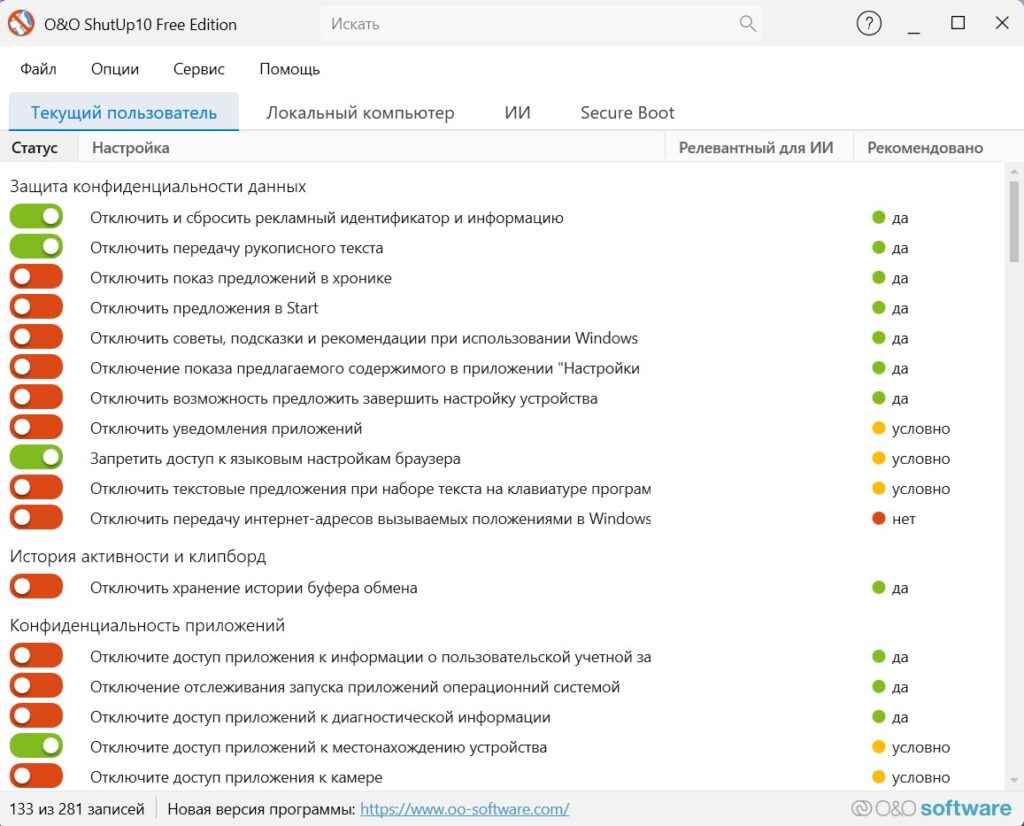Sort by the Настройка column header
The image size is (1024, 826).
click(372, 148)
